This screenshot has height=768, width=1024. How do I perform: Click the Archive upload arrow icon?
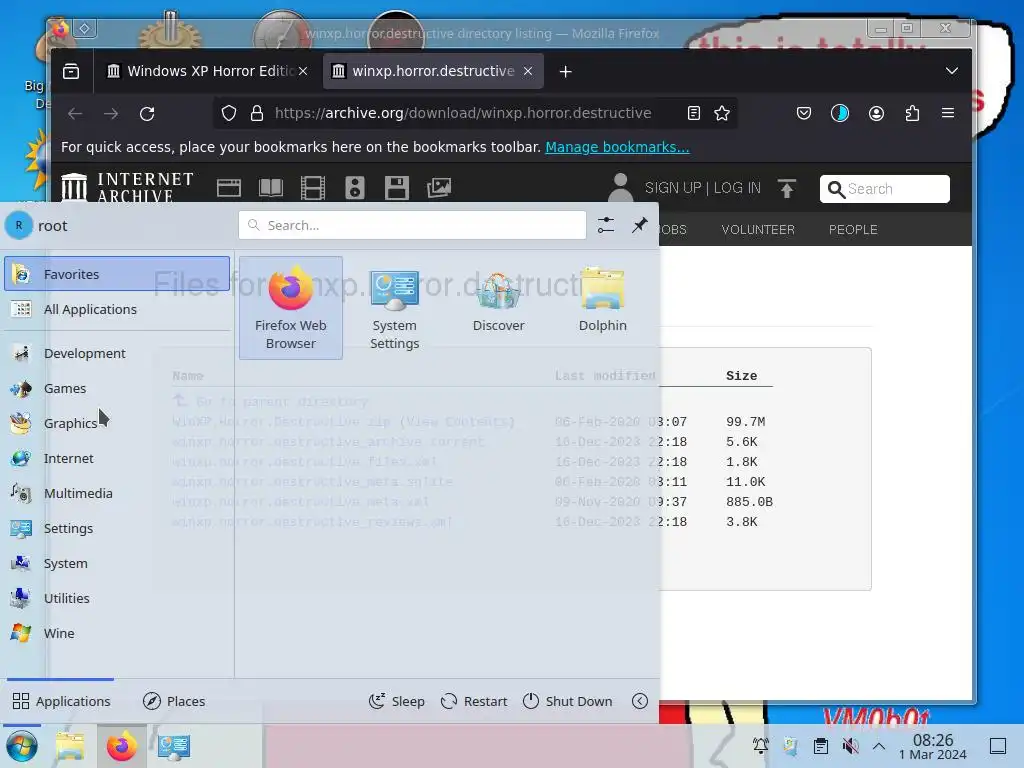tap(787, 188)
